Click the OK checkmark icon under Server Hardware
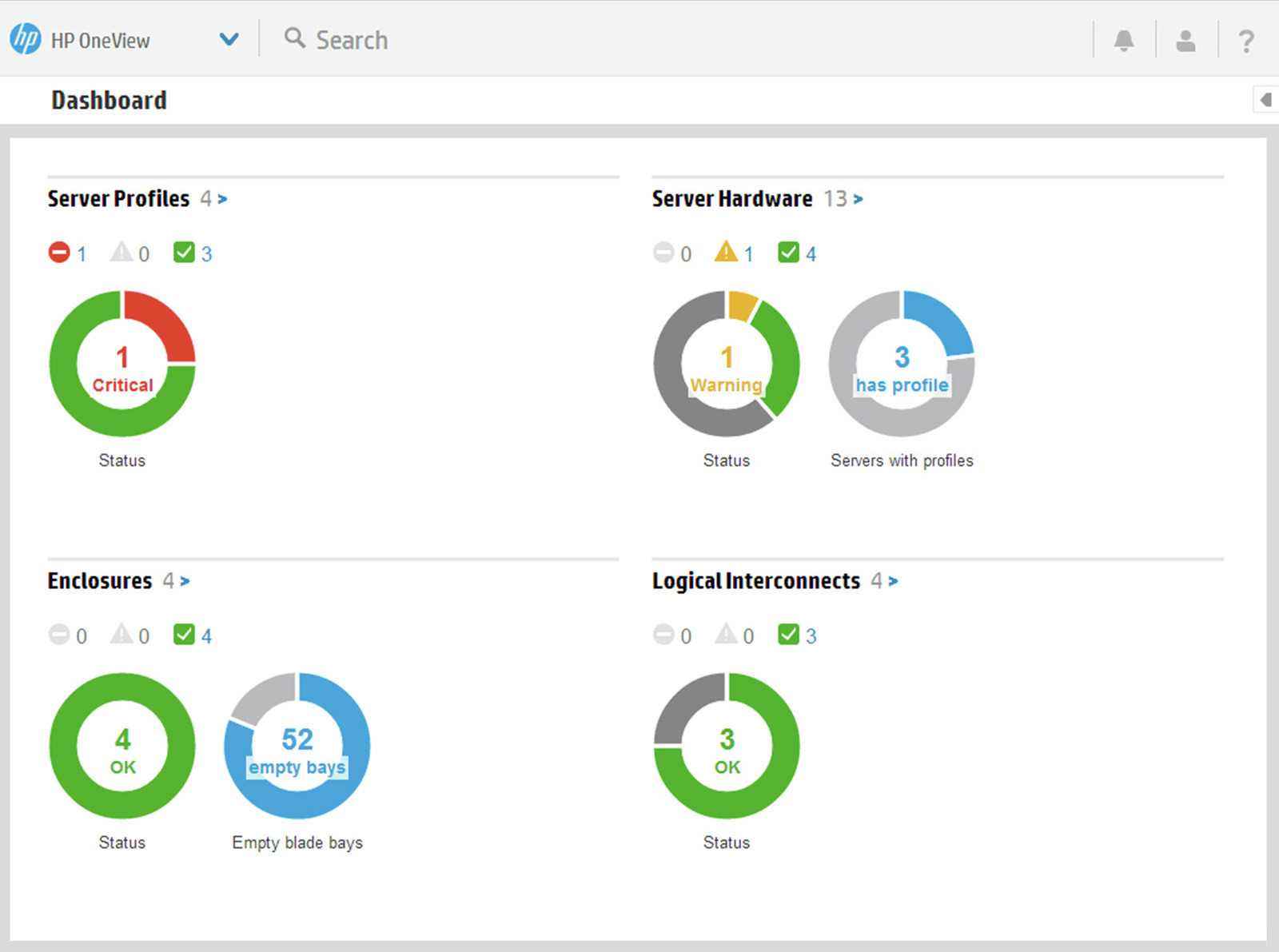The width and height of the screenshot is (1279, 952). (788, 253)
